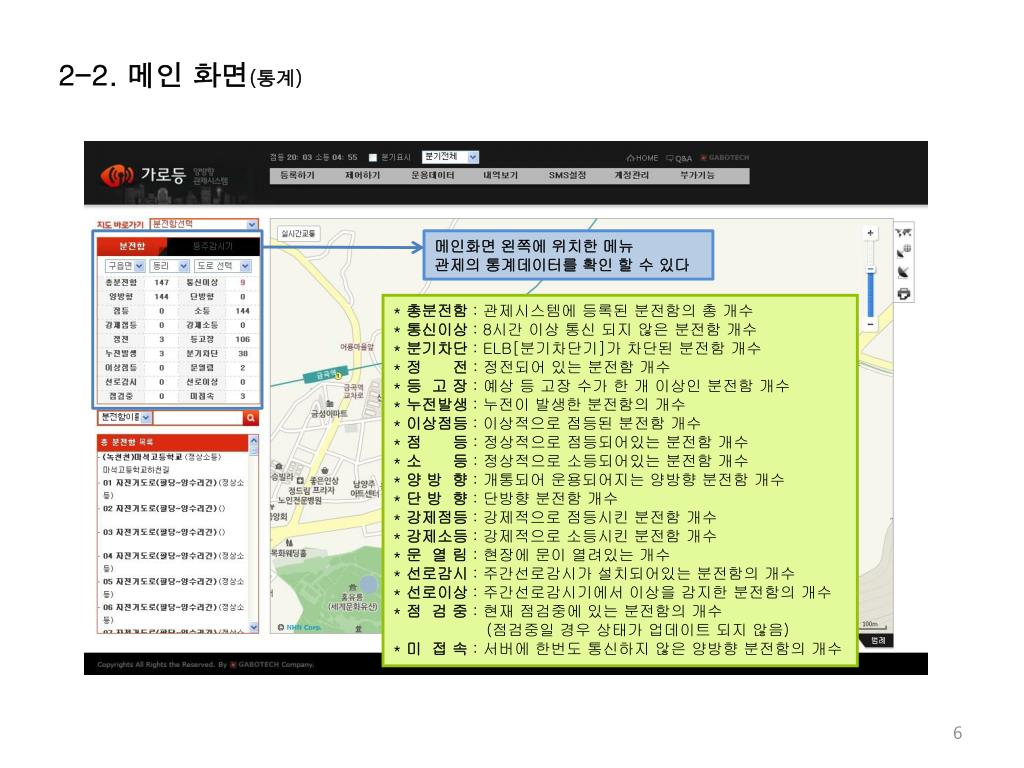Toggle the 분기표시 checkbox
1024x768 pixels.
point(373,157)
